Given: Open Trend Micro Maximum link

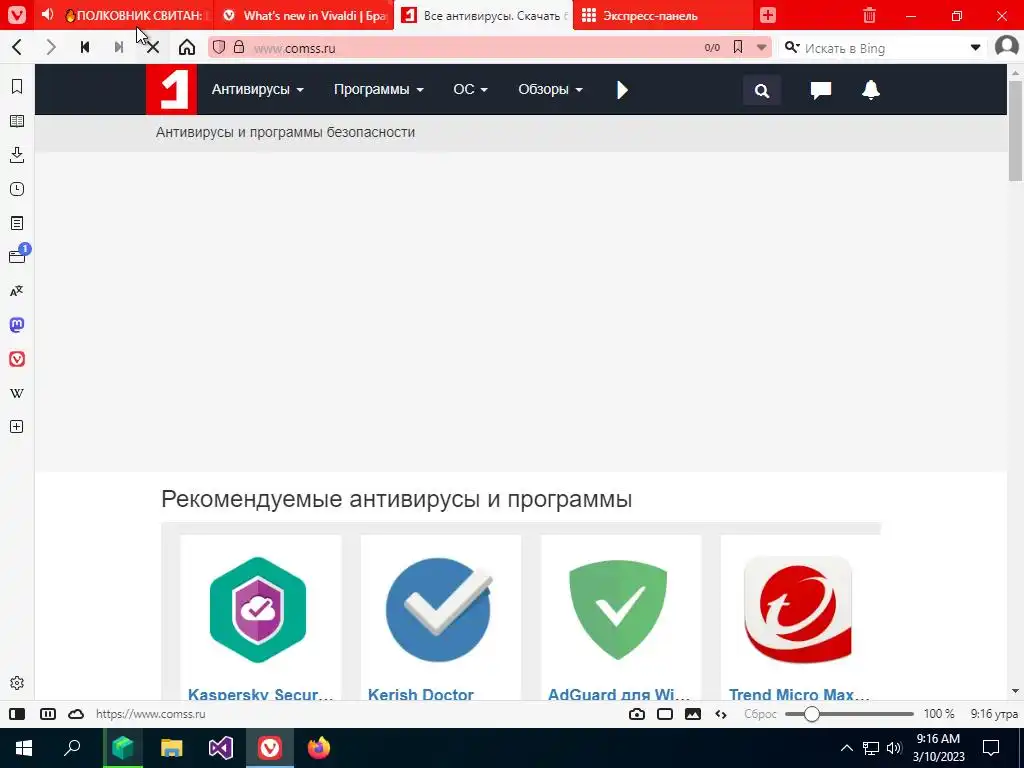Looking at the screenshot, I should [x=799, y=694].
